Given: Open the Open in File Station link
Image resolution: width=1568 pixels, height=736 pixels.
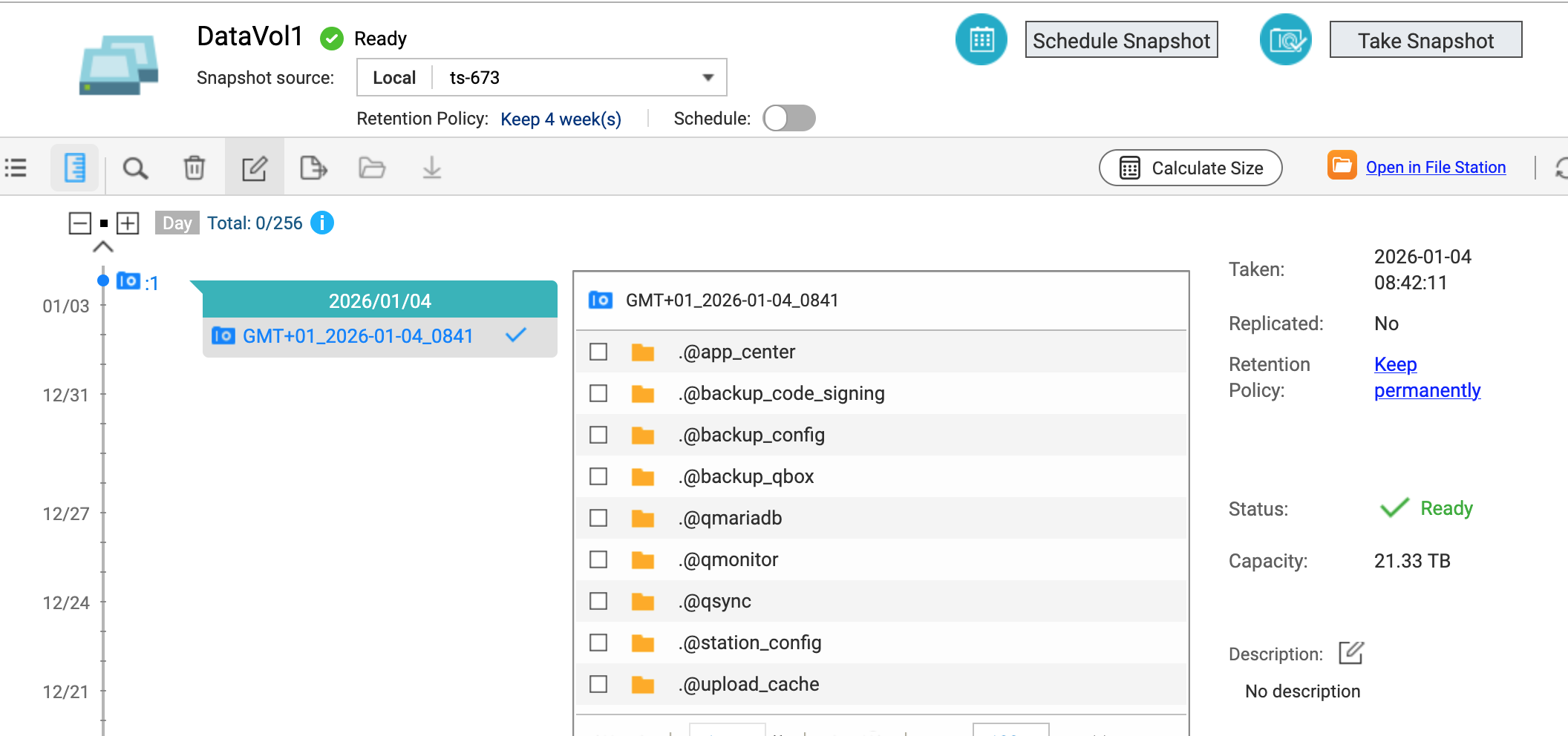Looking at the screenshot, I should click(1435, 168).
